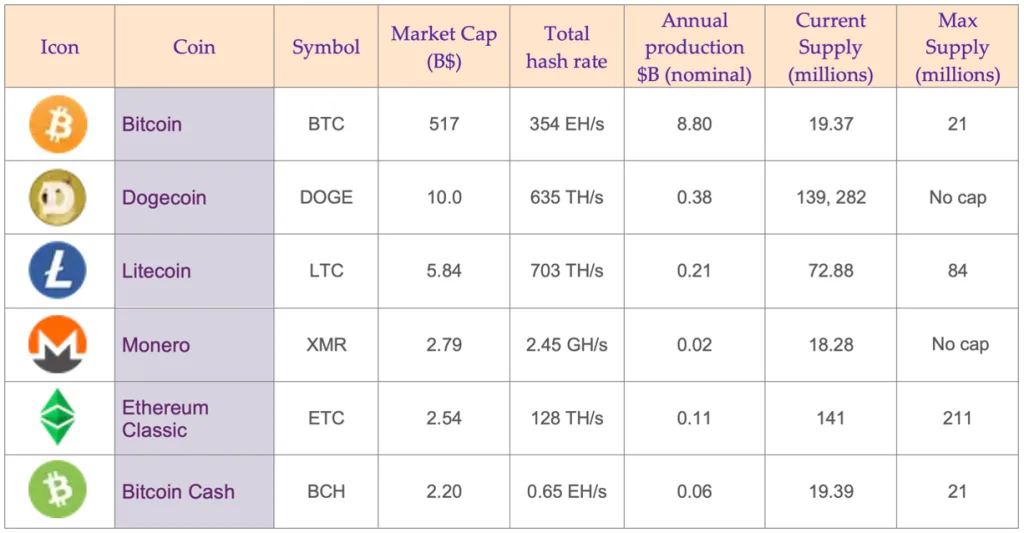Viewport: 1024px width, 533px height.
Task: Select the blue Litecoin logo icon
Action: 58,271
